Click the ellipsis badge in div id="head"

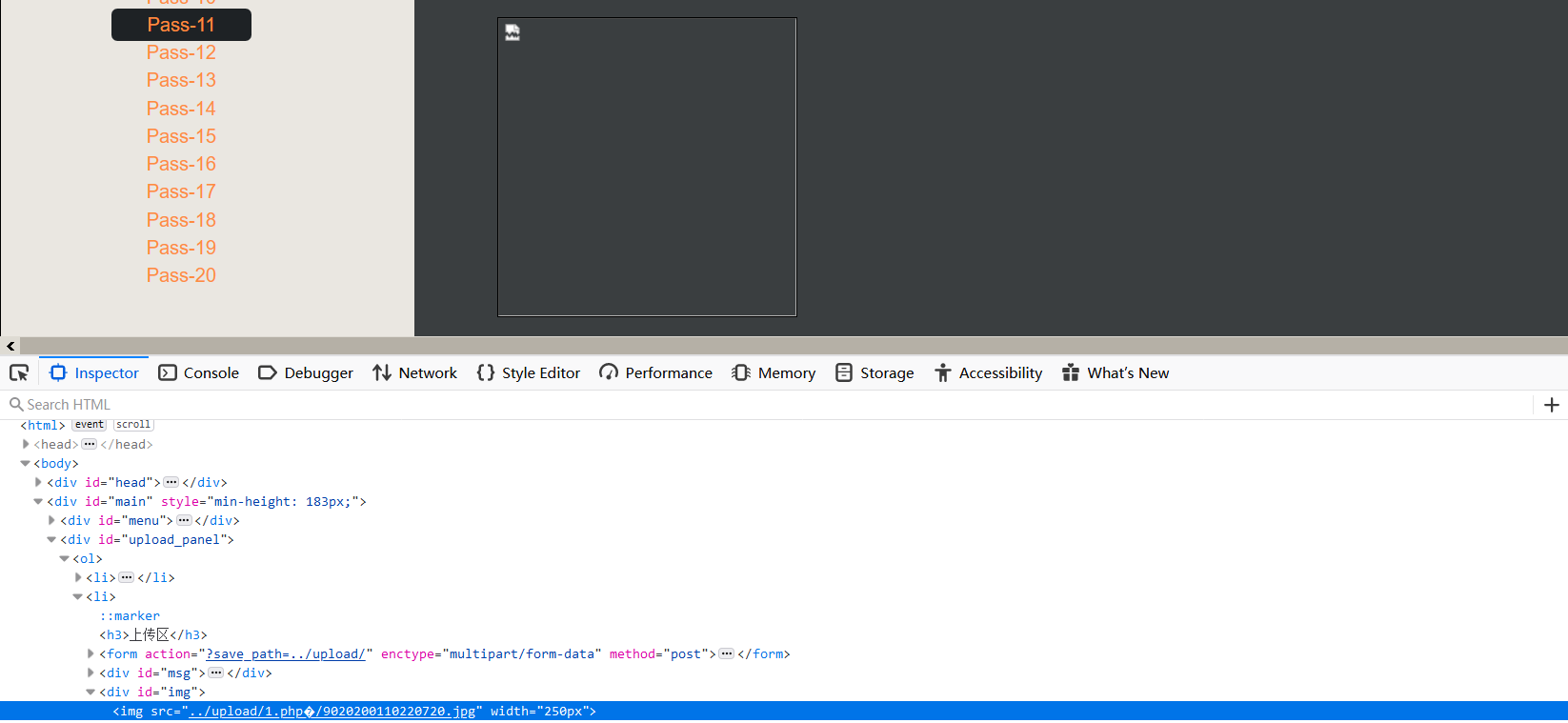171,482
